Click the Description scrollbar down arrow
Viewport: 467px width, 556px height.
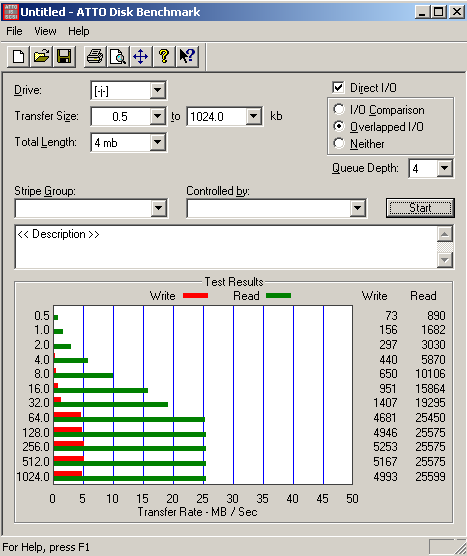(445, 260)
